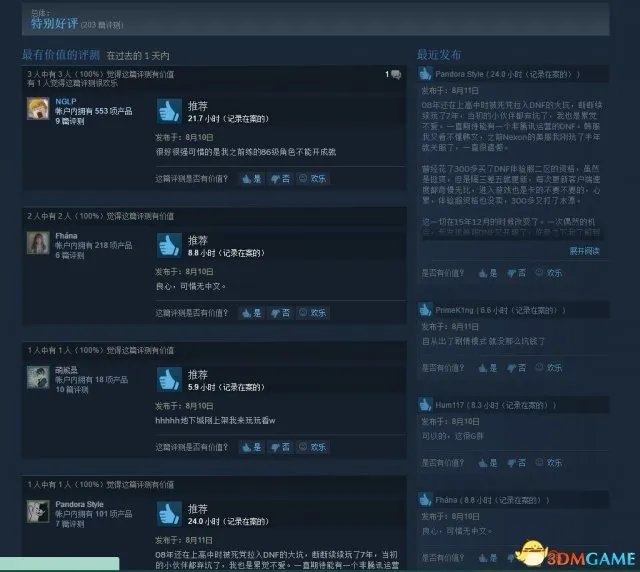The height and width of the screenshot is (572, 640).
Task: Click the NGLP username link
Action: coord(66,101)
